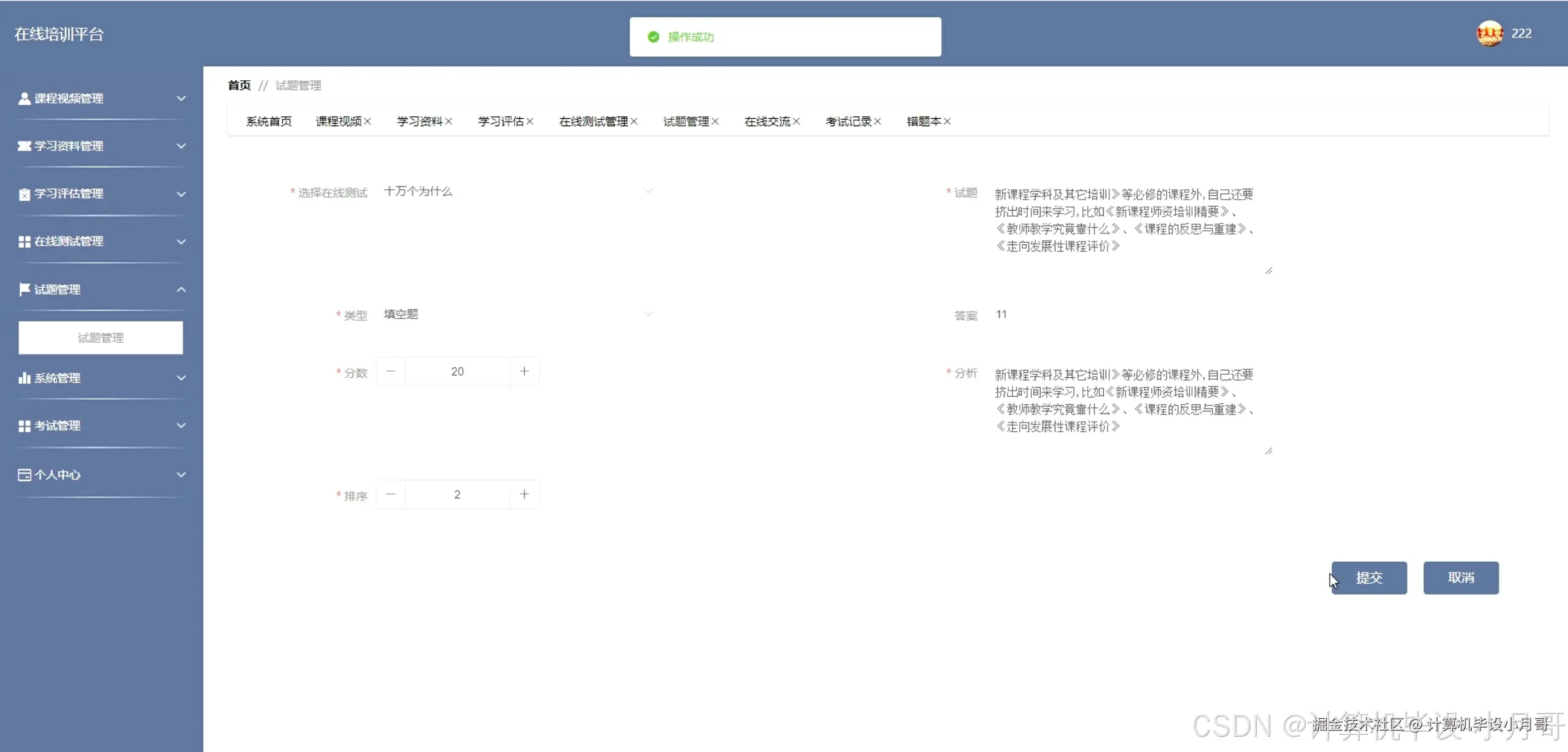Screen dimensions: 1568x752
Task: Increase 分数 using the plus stepper
Action: [x=524, y=371]
